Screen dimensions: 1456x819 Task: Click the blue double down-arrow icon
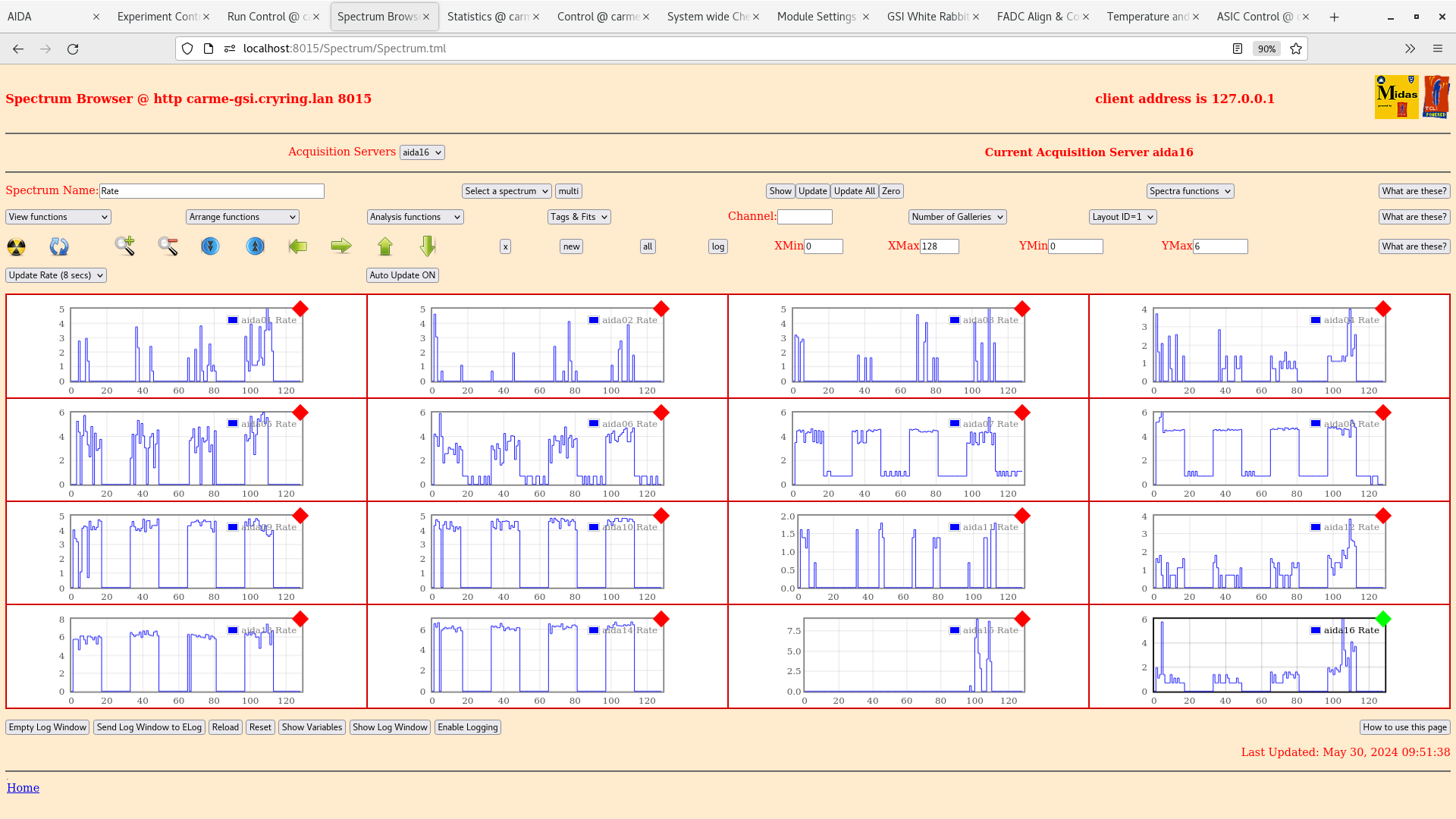pos(210,246)
